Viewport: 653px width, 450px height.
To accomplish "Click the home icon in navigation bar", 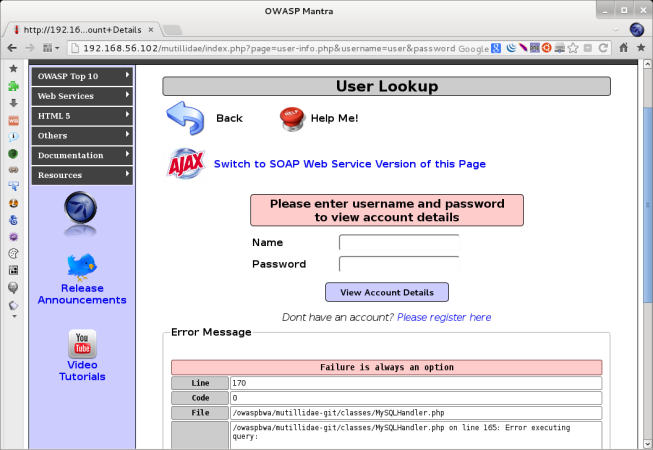I will pyautogui.click(x=623, y=47).
